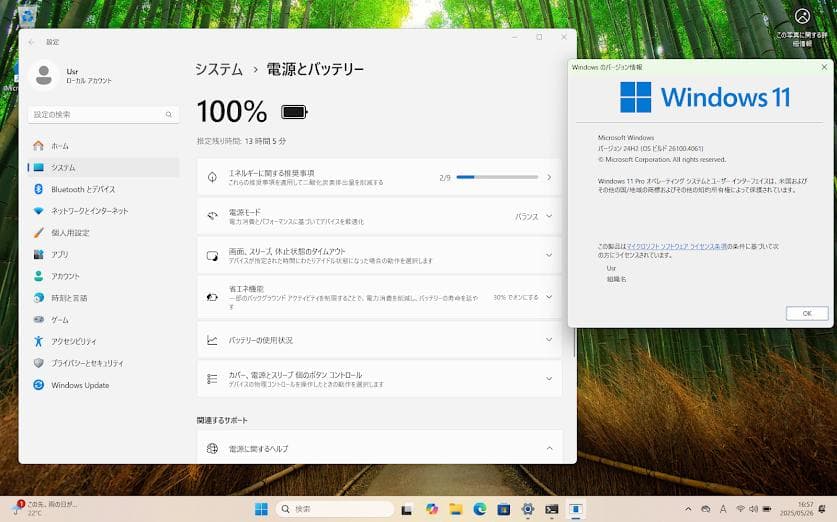
Task: Click the 省エネ機能 battery saver icon
Action: coord(212,297)
